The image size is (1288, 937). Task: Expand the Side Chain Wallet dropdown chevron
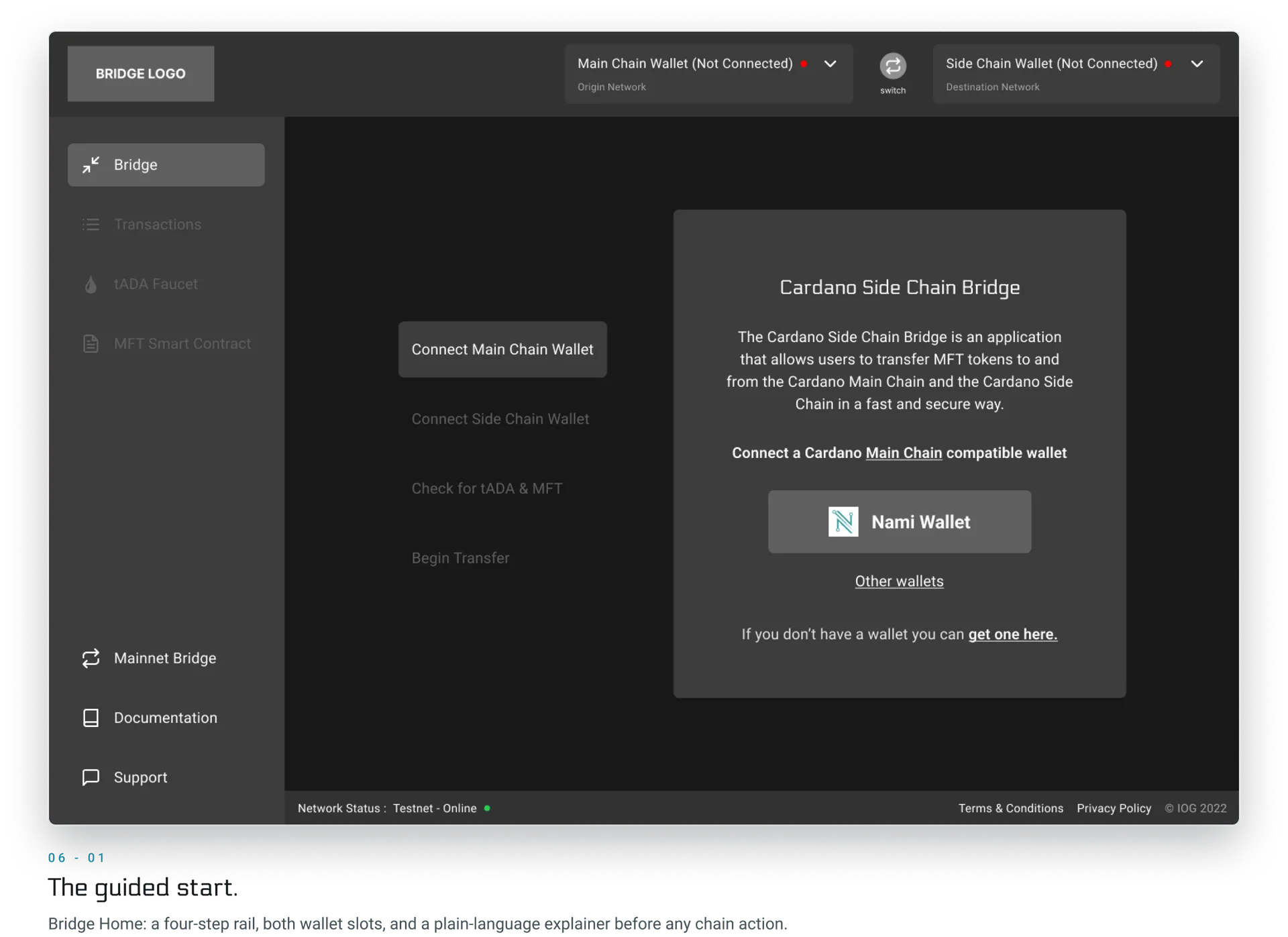pos(1197,64)
